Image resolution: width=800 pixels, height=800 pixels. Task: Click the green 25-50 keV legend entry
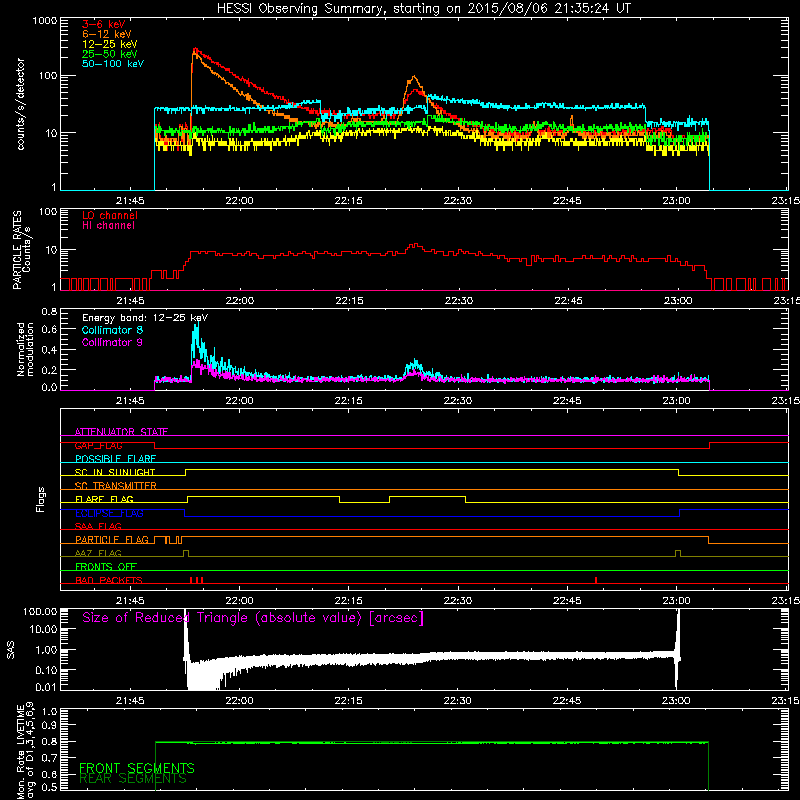(110, 54)
